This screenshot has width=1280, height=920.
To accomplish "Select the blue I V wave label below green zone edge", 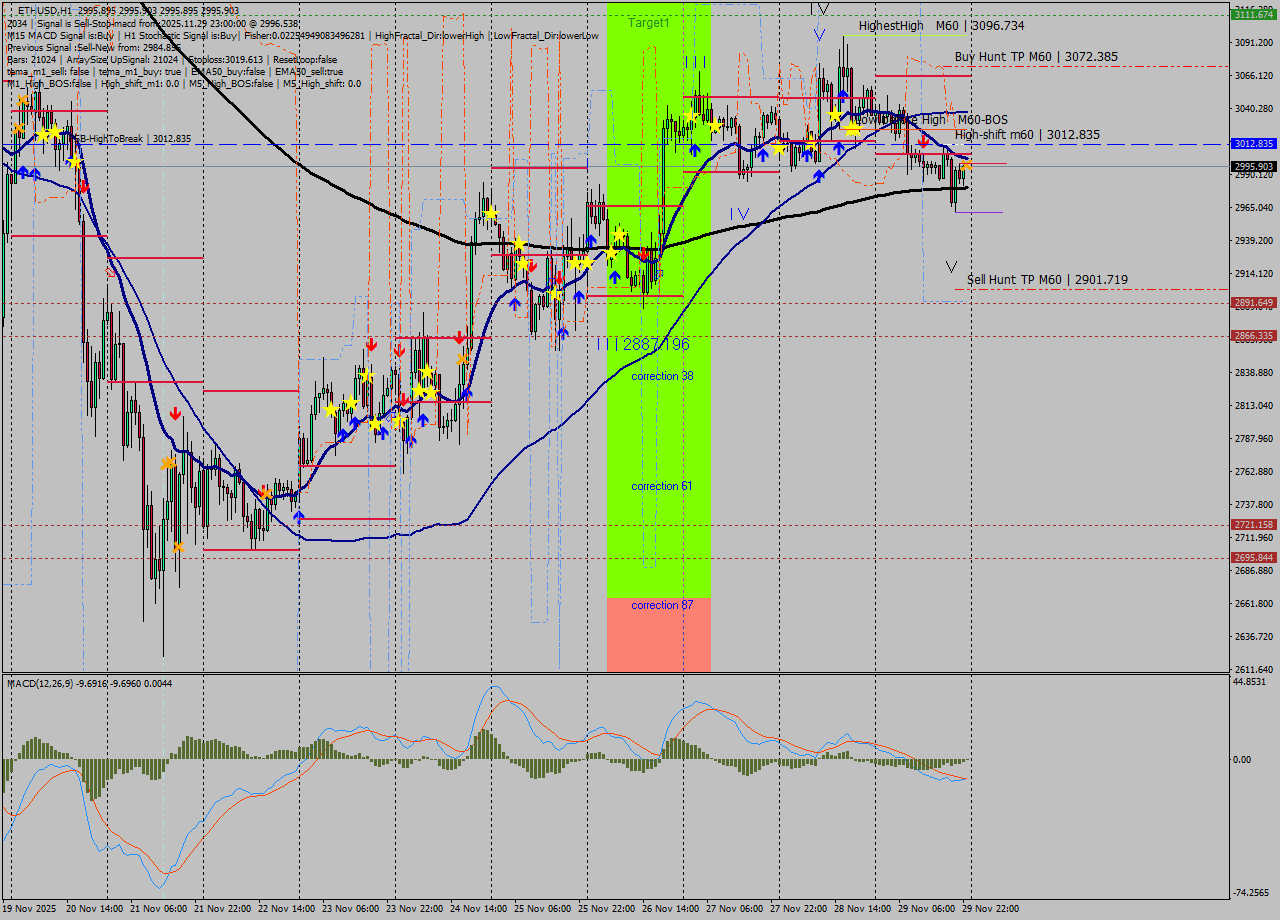I will 739,213.
